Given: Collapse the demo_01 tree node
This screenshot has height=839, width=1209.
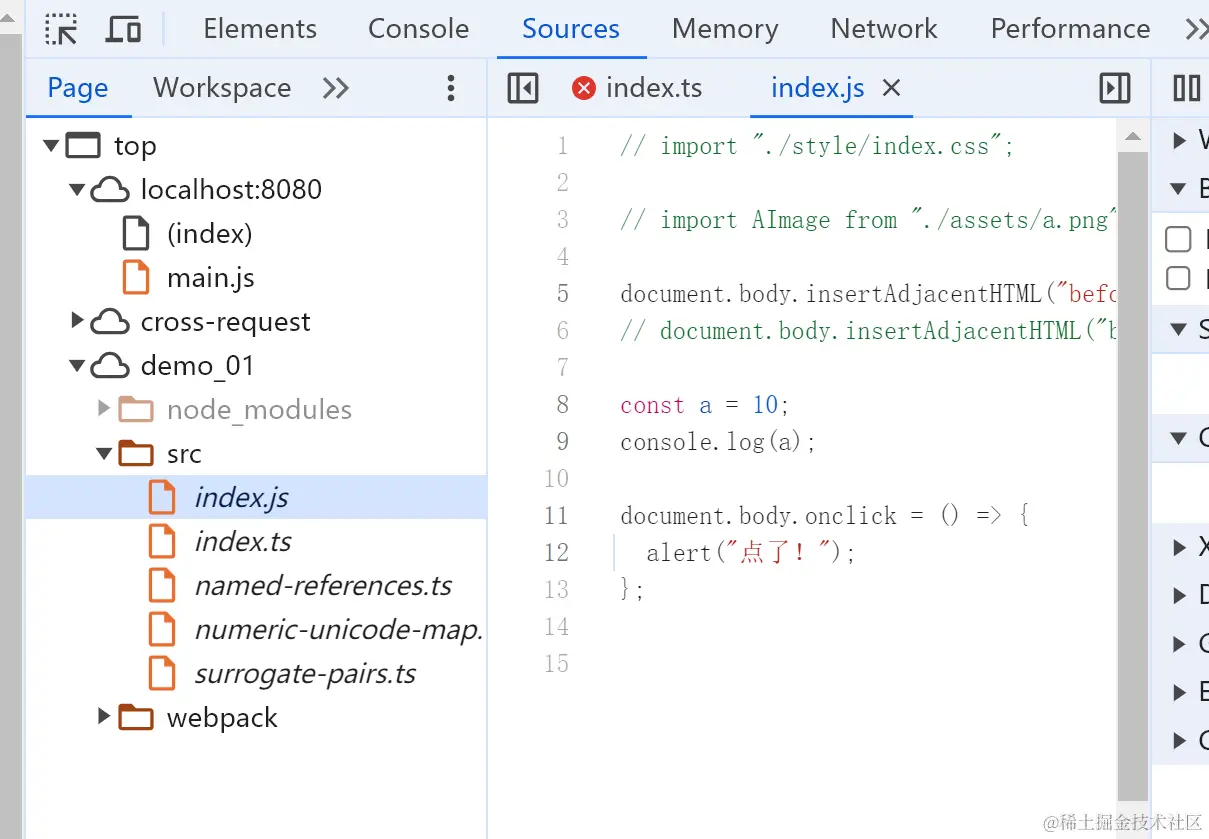Looking at the screenshot, I should point(77,365).
